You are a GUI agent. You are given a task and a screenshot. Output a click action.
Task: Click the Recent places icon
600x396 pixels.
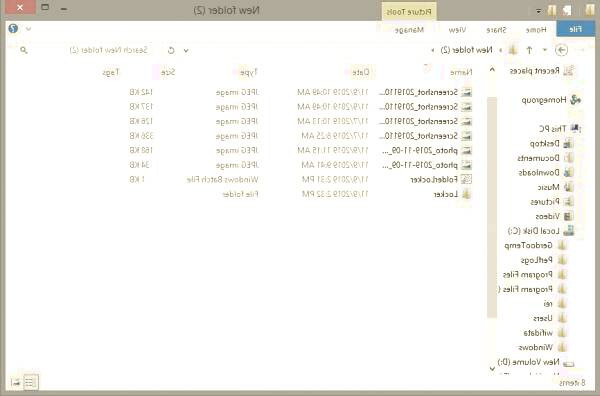tap(569, 71)
